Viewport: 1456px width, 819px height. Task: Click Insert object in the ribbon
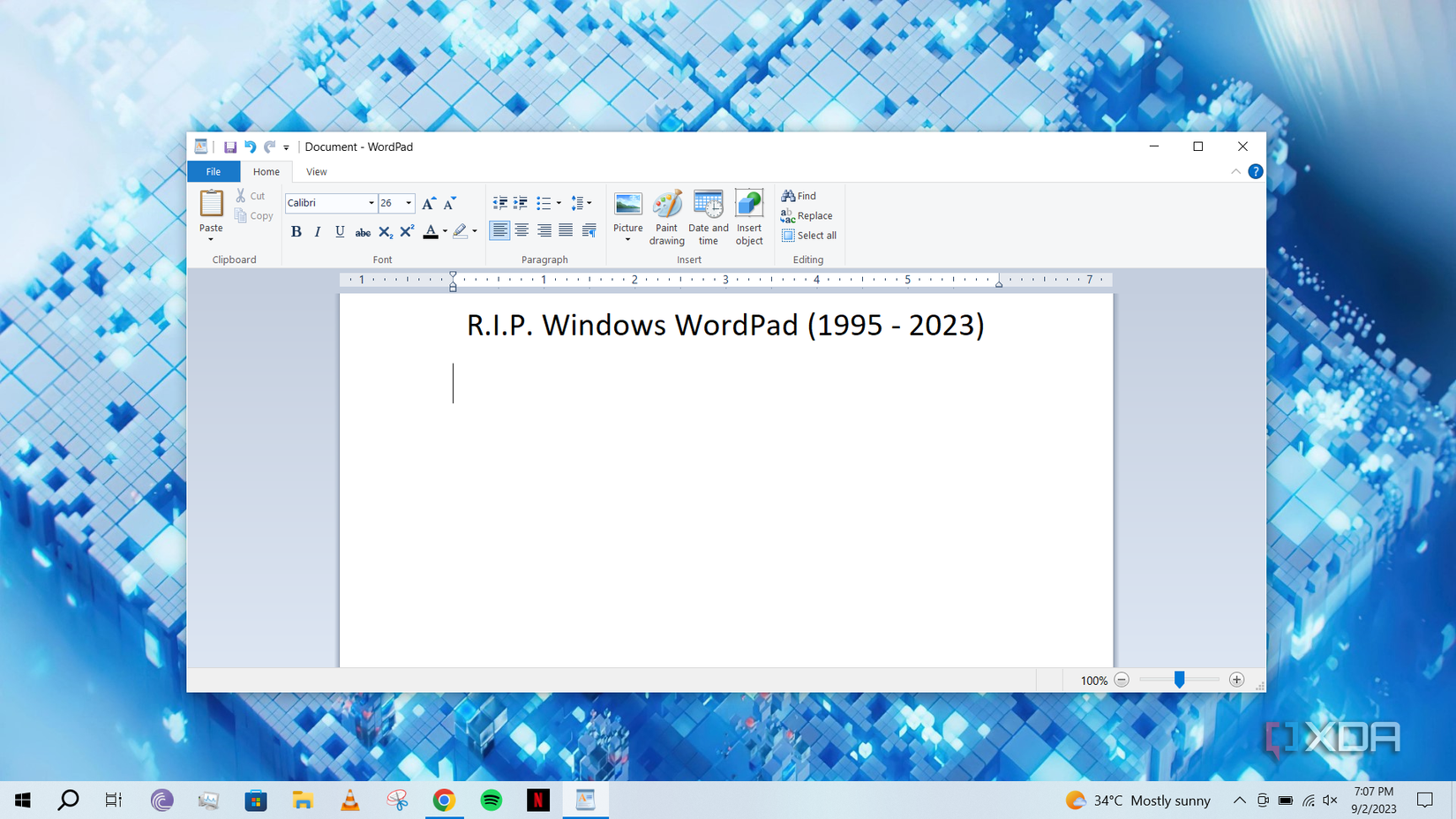[x=748, y=216]
